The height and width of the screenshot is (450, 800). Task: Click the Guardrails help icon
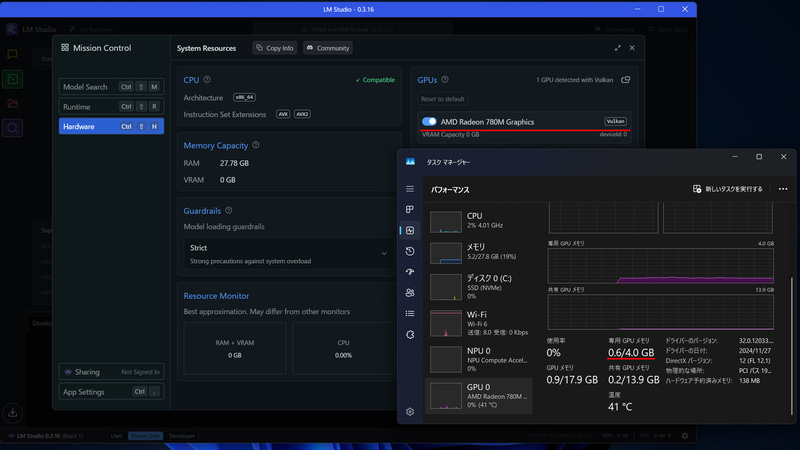click(x=229, y=210)
